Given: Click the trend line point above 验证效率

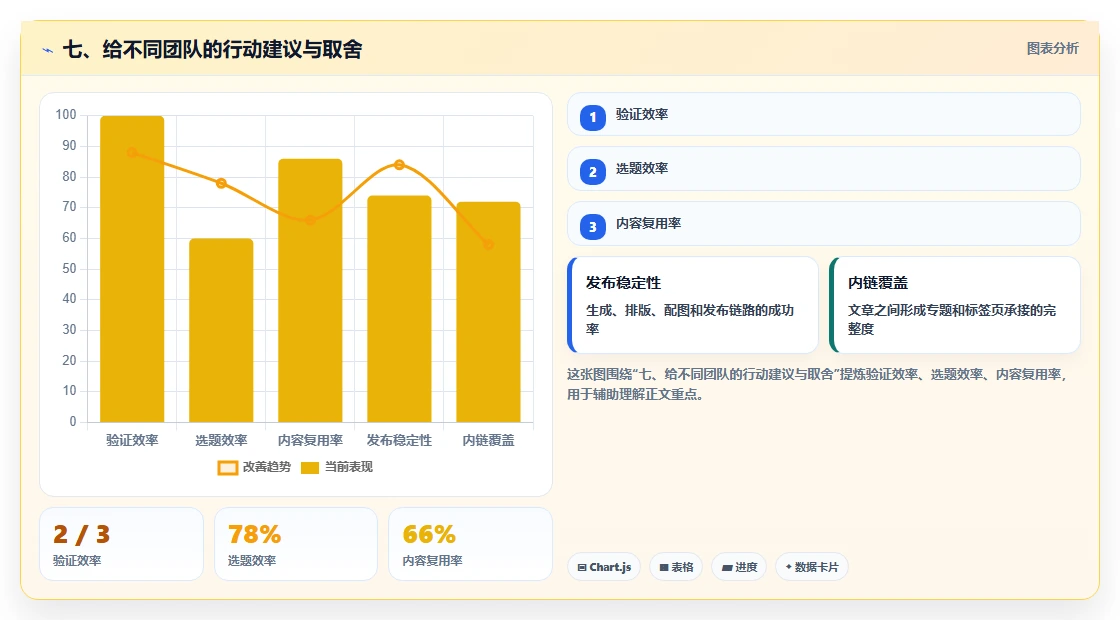Looking at the screenshot, I should (x=132, y=152).
